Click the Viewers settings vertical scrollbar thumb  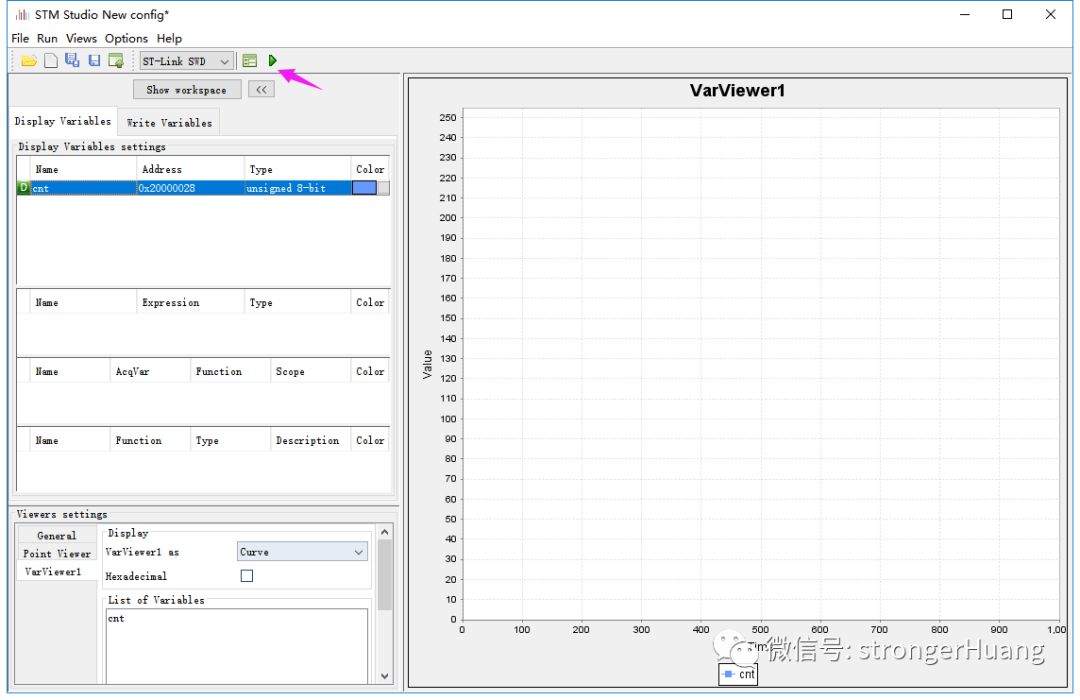(x=384, y=575)
